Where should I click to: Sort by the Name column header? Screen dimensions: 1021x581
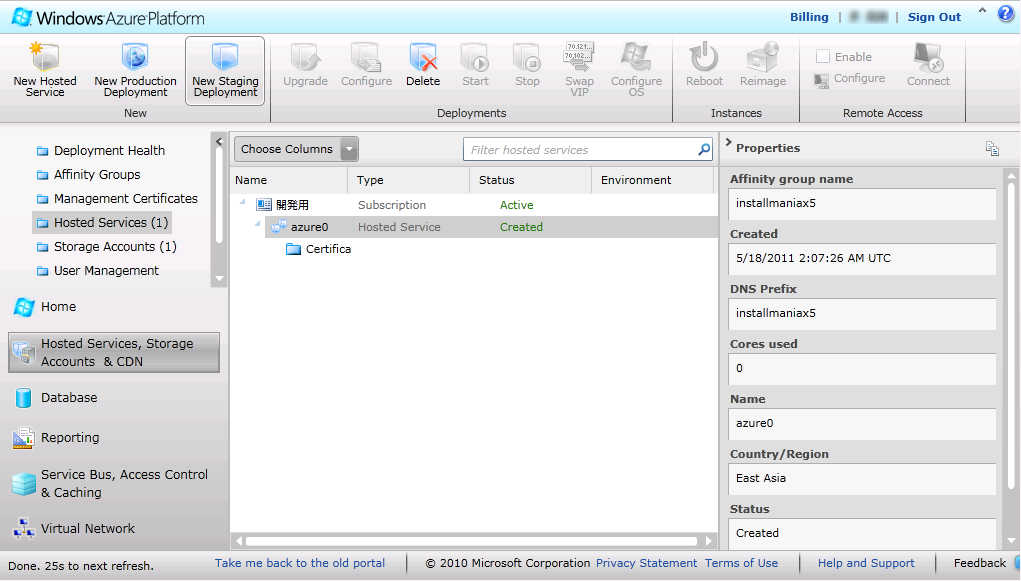[x=289, y=180]
